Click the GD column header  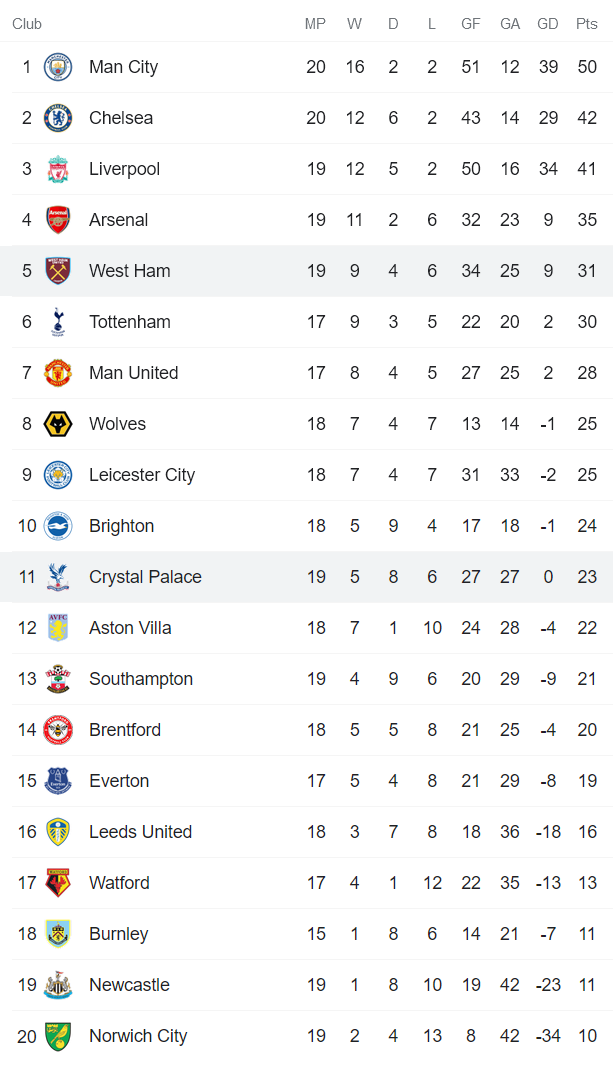(548, 24)
